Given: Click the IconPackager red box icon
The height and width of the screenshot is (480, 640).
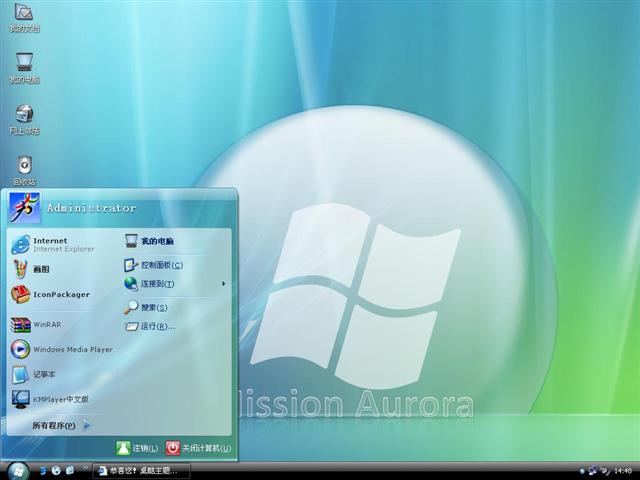Looking at the screenshot, I should [x=20, y=294].
